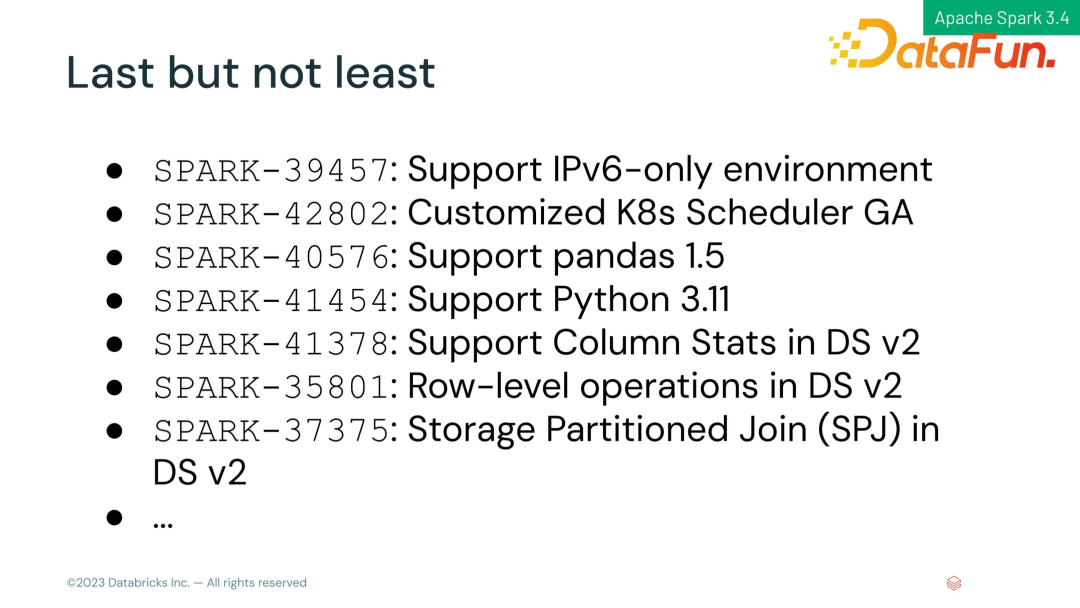
Task: Select 'Support Column Stats in DS v2'
Action: tap(663, 343)
